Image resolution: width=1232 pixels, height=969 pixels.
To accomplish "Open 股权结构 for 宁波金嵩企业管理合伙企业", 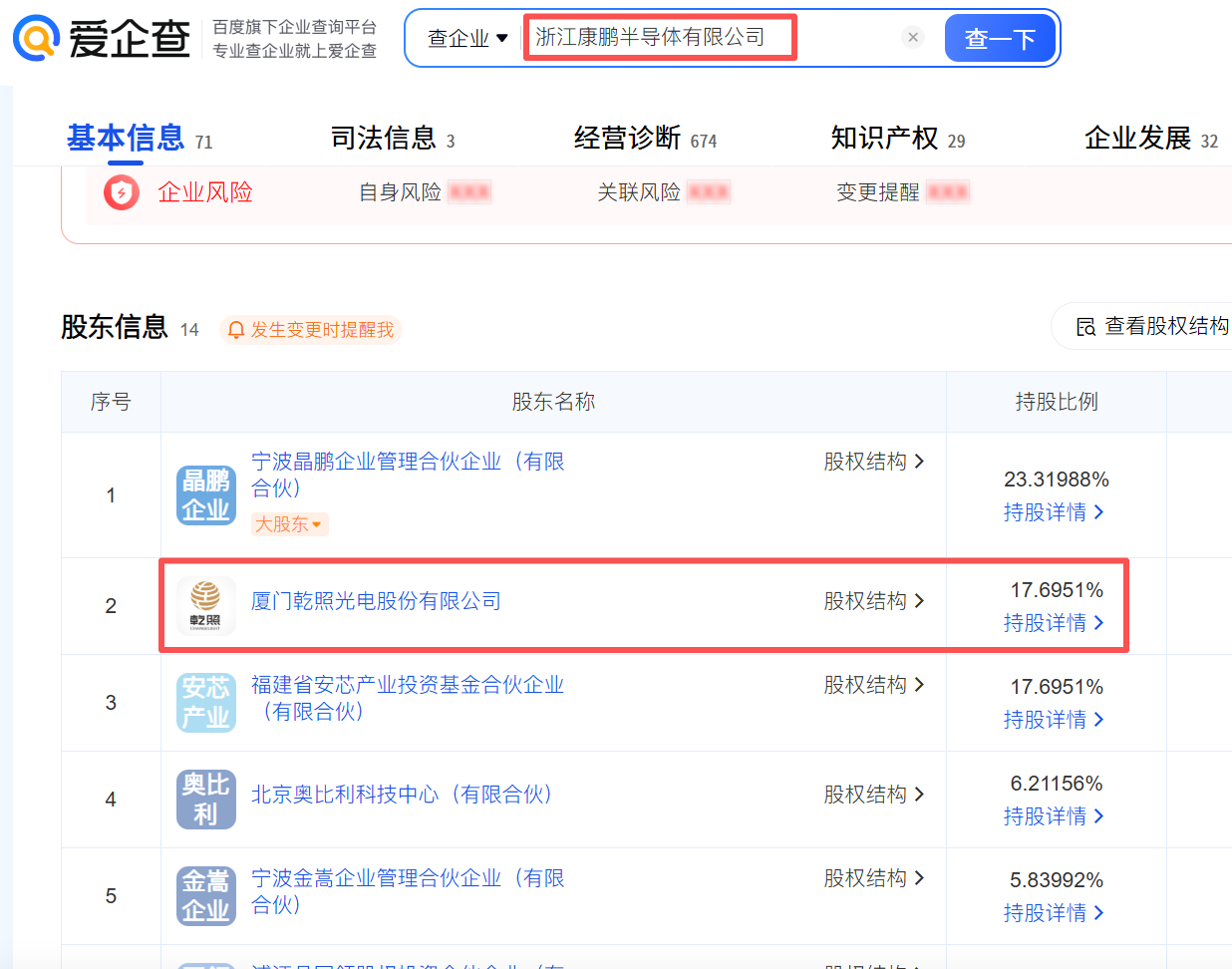I will 874,878.
